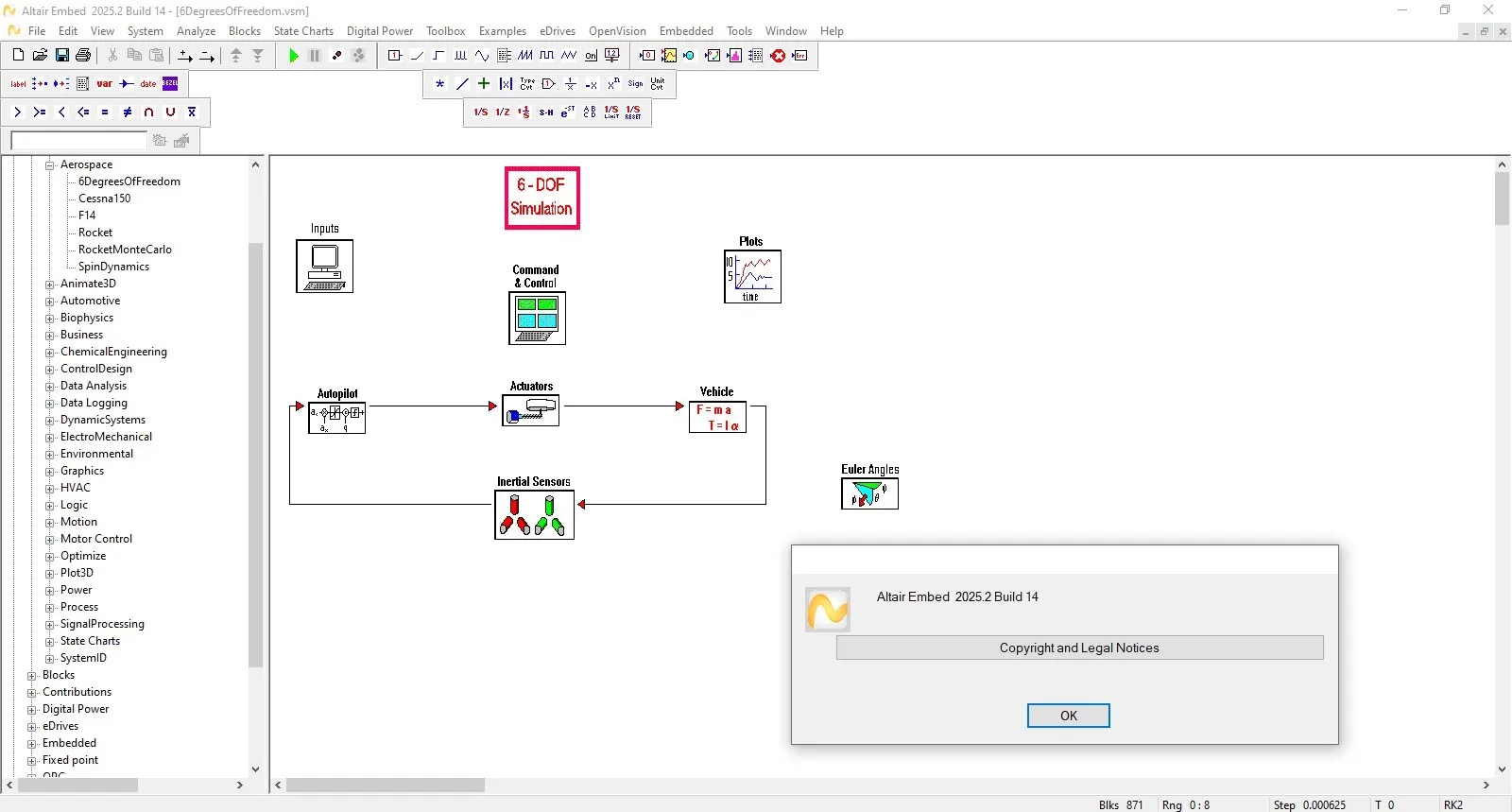Screen dimensions: 1512x812
Task: Open the Help menu
Action: tap(832, 31)
